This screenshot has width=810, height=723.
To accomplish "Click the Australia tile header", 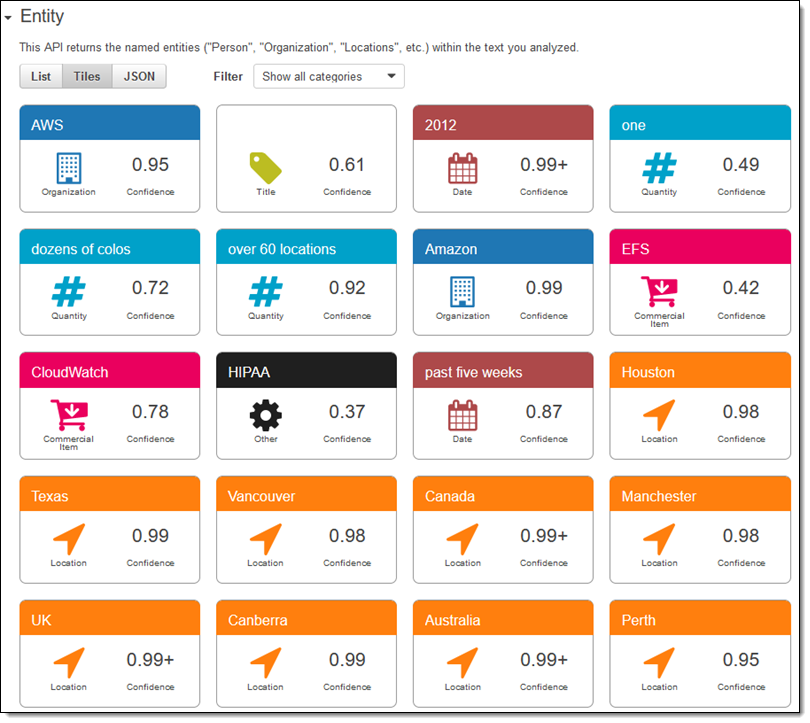I will tap(503, 618).
